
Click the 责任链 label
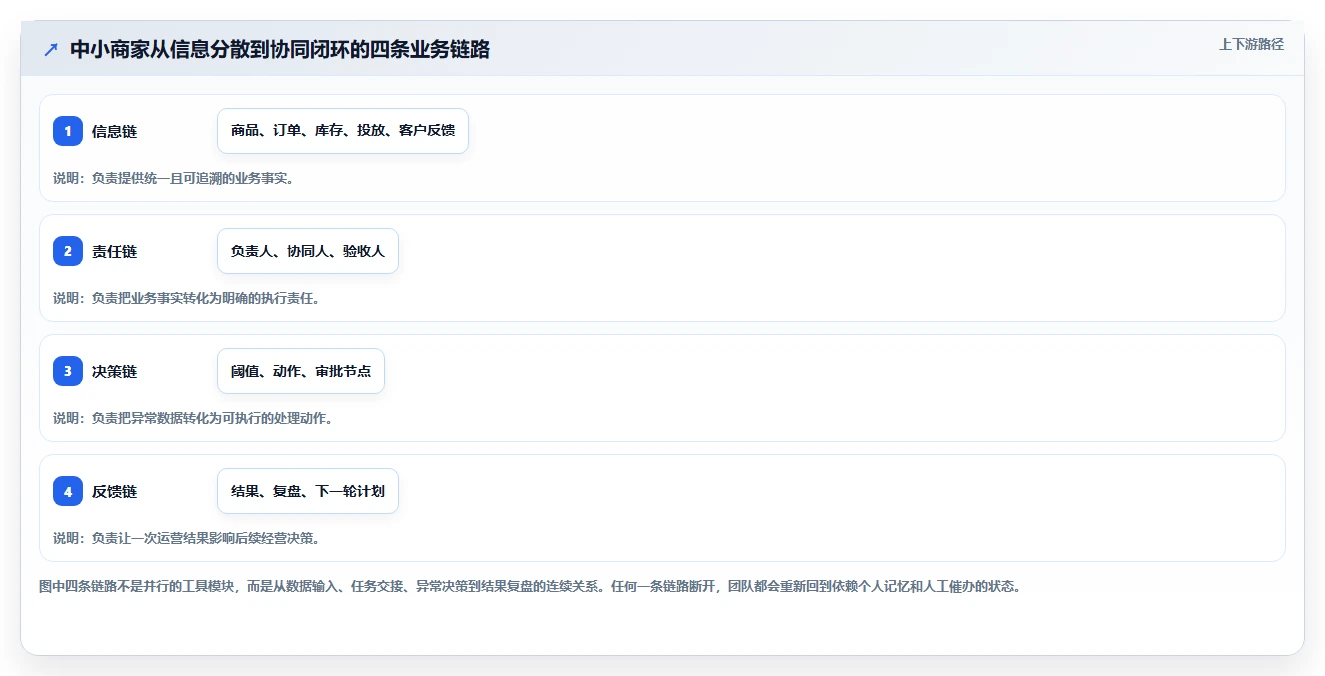click(x=114, y=251)
